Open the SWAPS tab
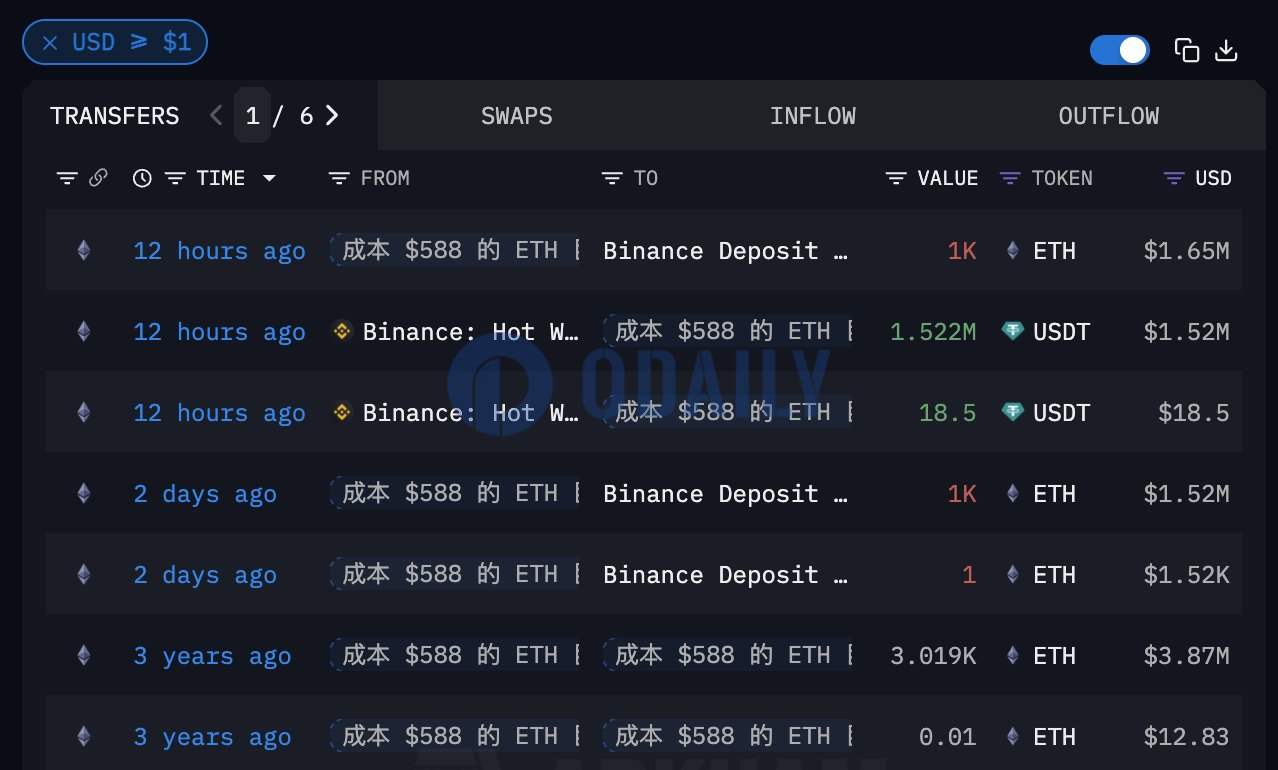 (x=517, y=116)
